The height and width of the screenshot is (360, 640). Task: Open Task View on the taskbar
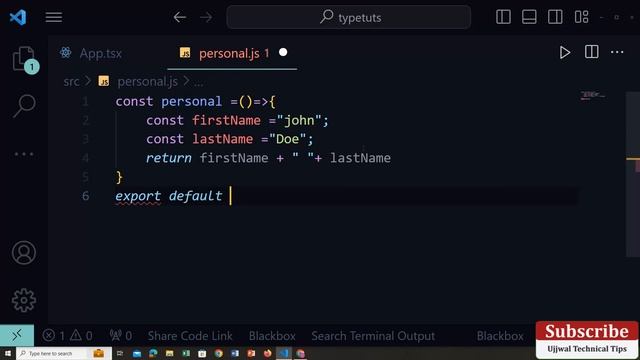120,353
